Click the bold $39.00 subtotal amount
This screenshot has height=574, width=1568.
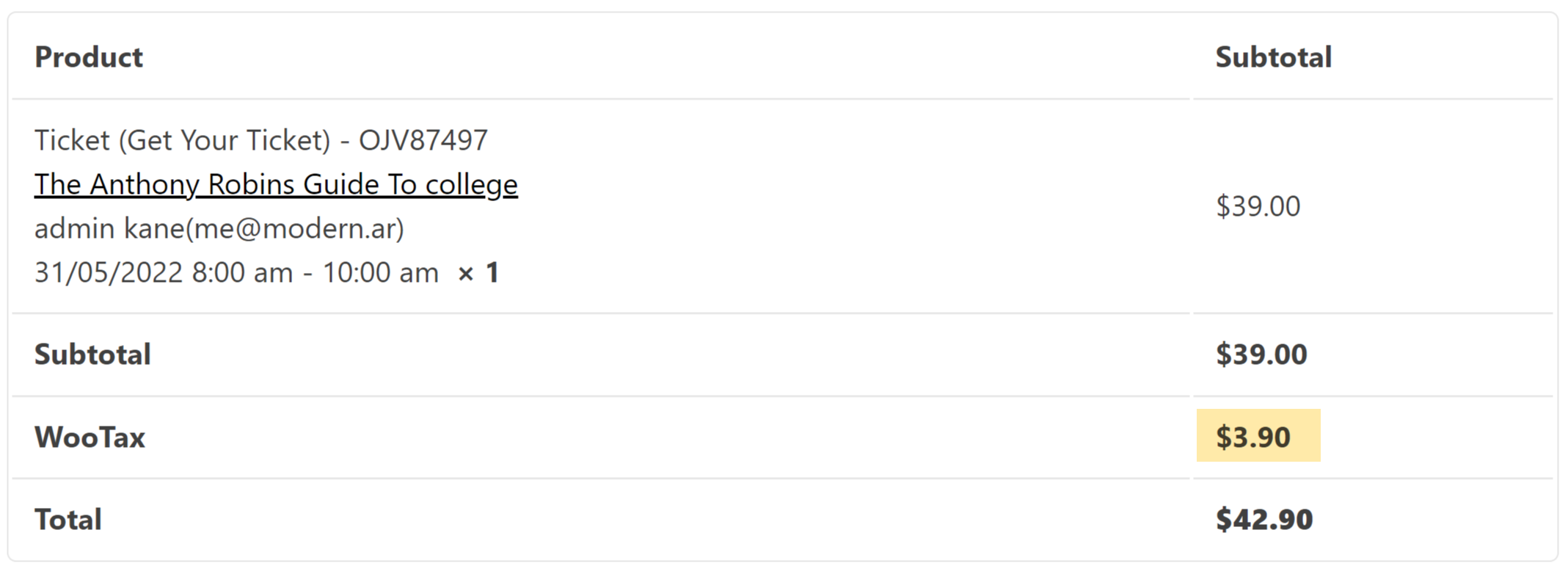[1261, 355]
